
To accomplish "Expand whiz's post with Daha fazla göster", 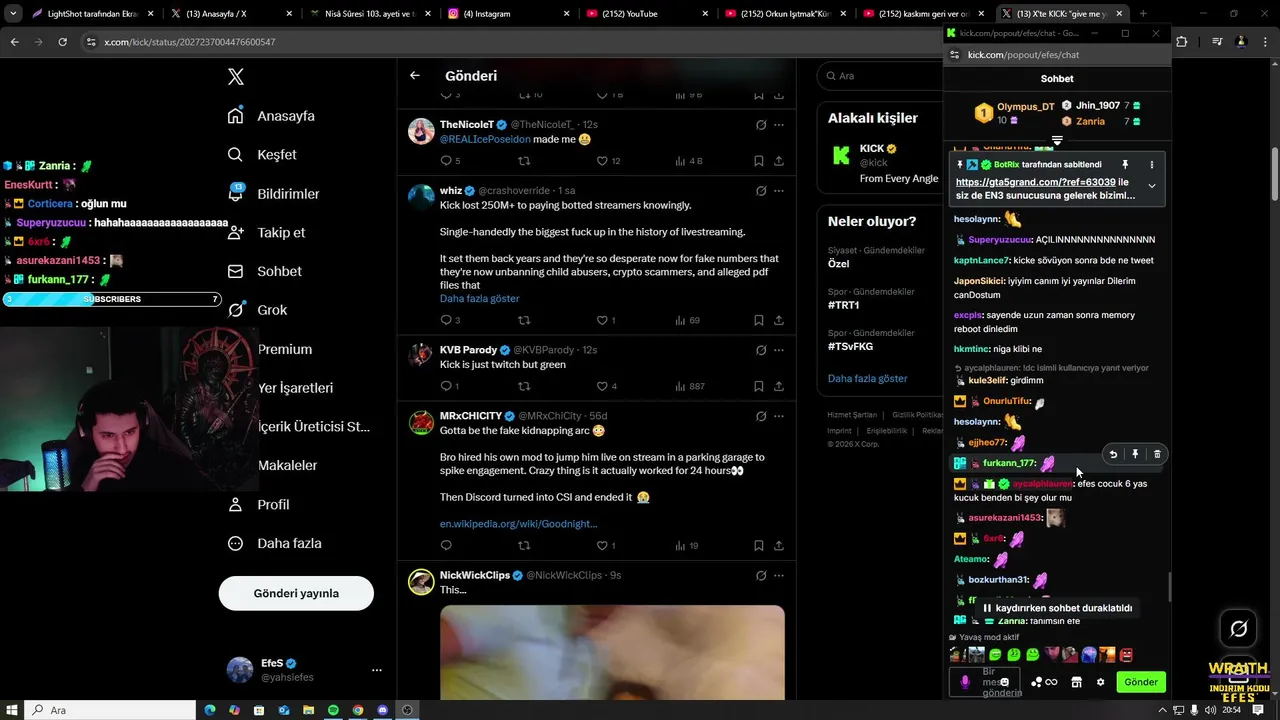I will coord(479,298).
